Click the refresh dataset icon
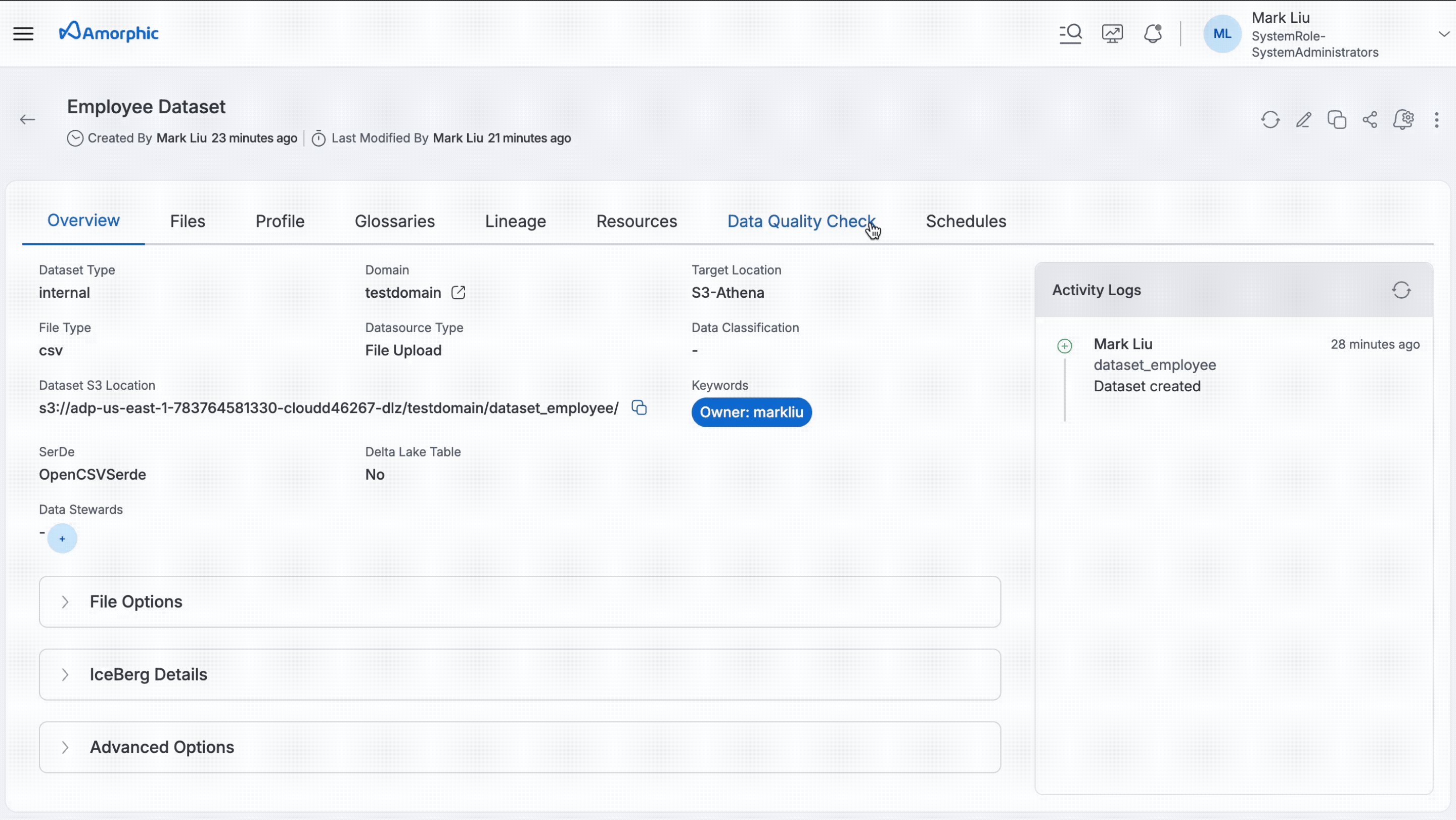Viewport: 1456px width, 820px height. (x=1270, y=120)
